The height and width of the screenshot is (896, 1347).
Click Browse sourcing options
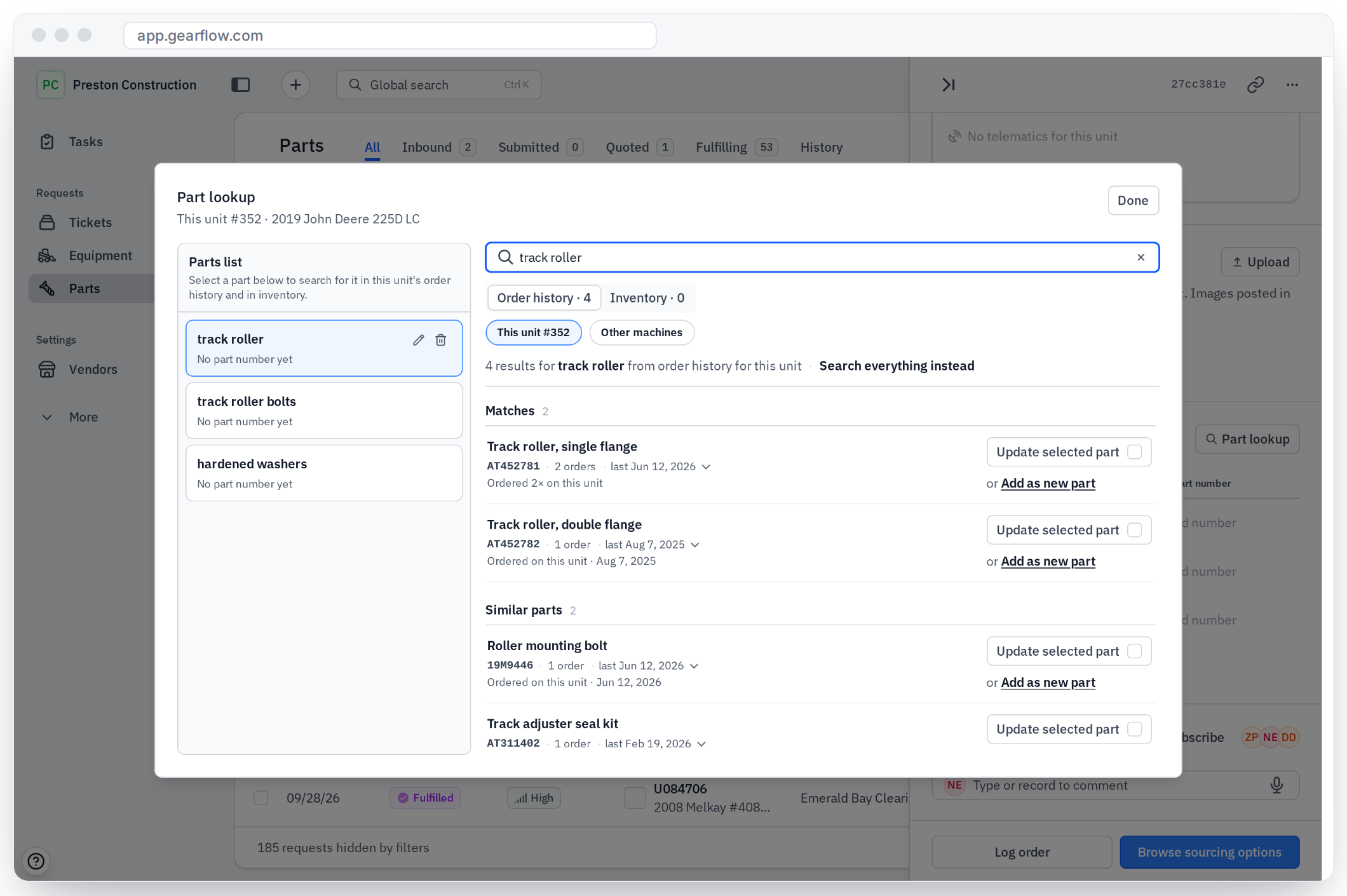(1209, 852)
